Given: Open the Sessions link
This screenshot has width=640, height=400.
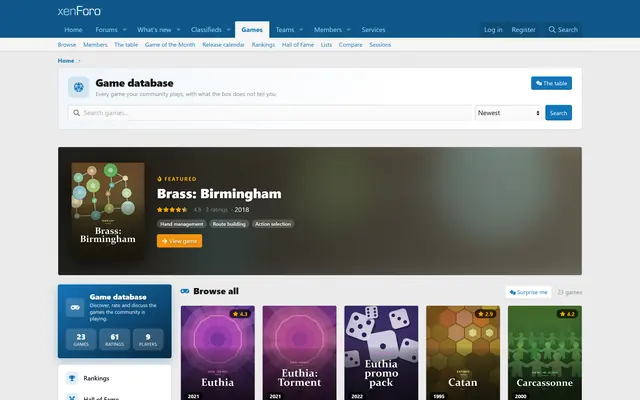Looking at the screenshot, I should pyautogui.click(x=380, y=45).
